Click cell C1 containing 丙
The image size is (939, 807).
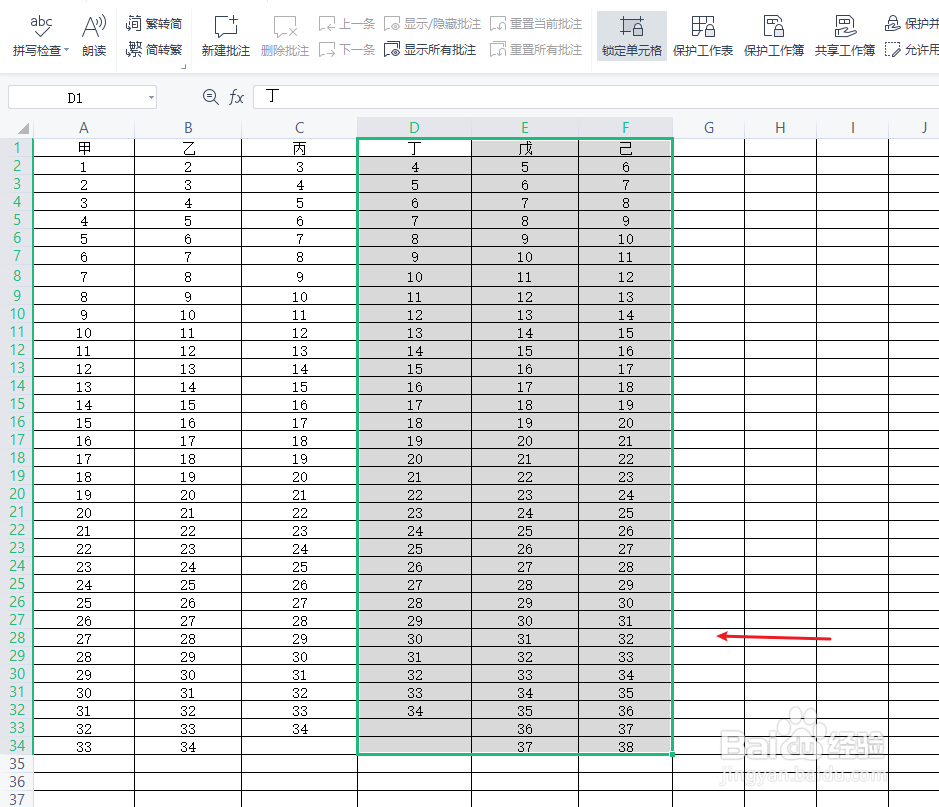click(299, 148)
